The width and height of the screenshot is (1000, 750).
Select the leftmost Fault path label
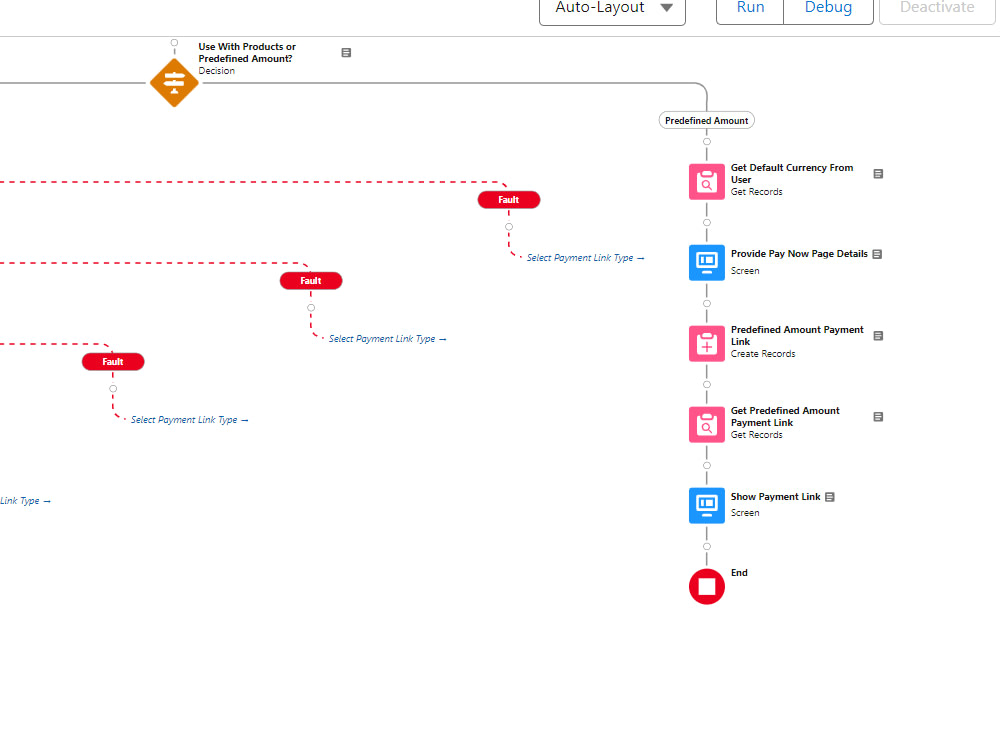113,362
